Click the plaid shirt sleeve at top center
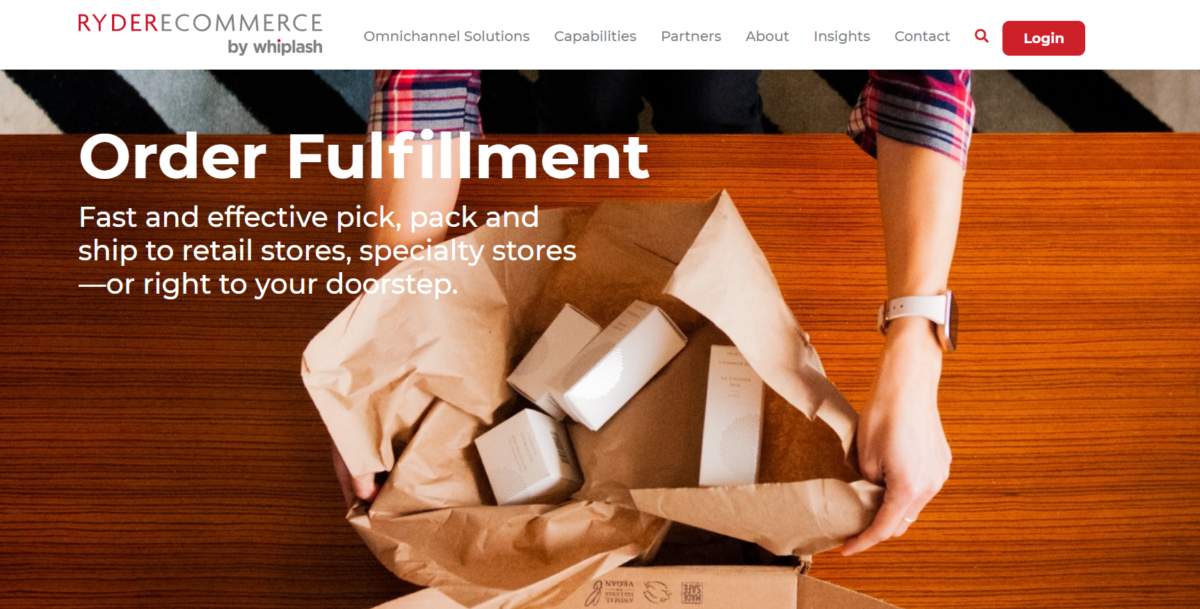Image resolution: width=1200 pixels, height=609 pixels. pos(428,102)
